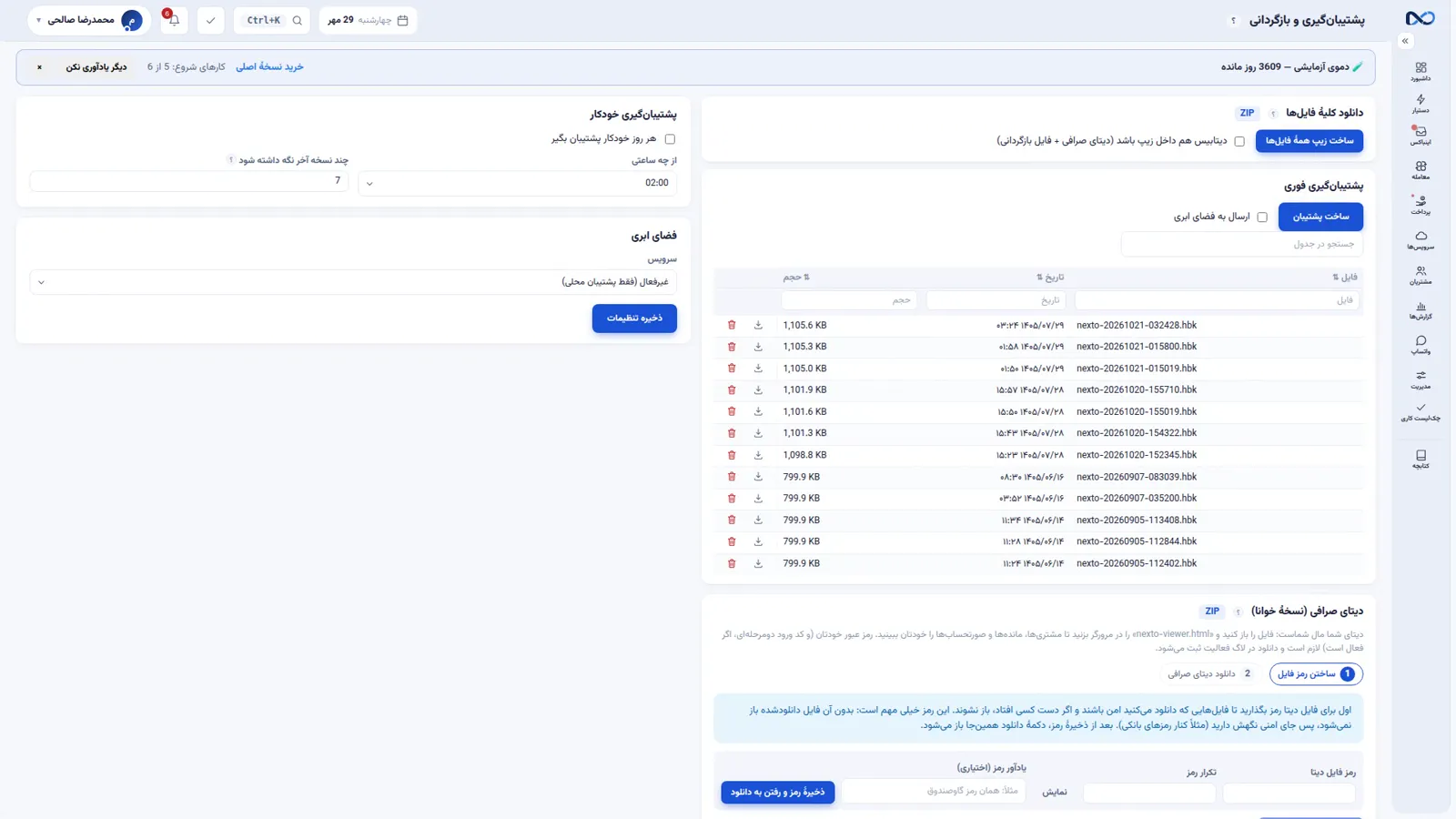1456x819 pixels.
Task: Open the مشتریان (customers) sidebar icon
Action: (x=1421, y=275)
